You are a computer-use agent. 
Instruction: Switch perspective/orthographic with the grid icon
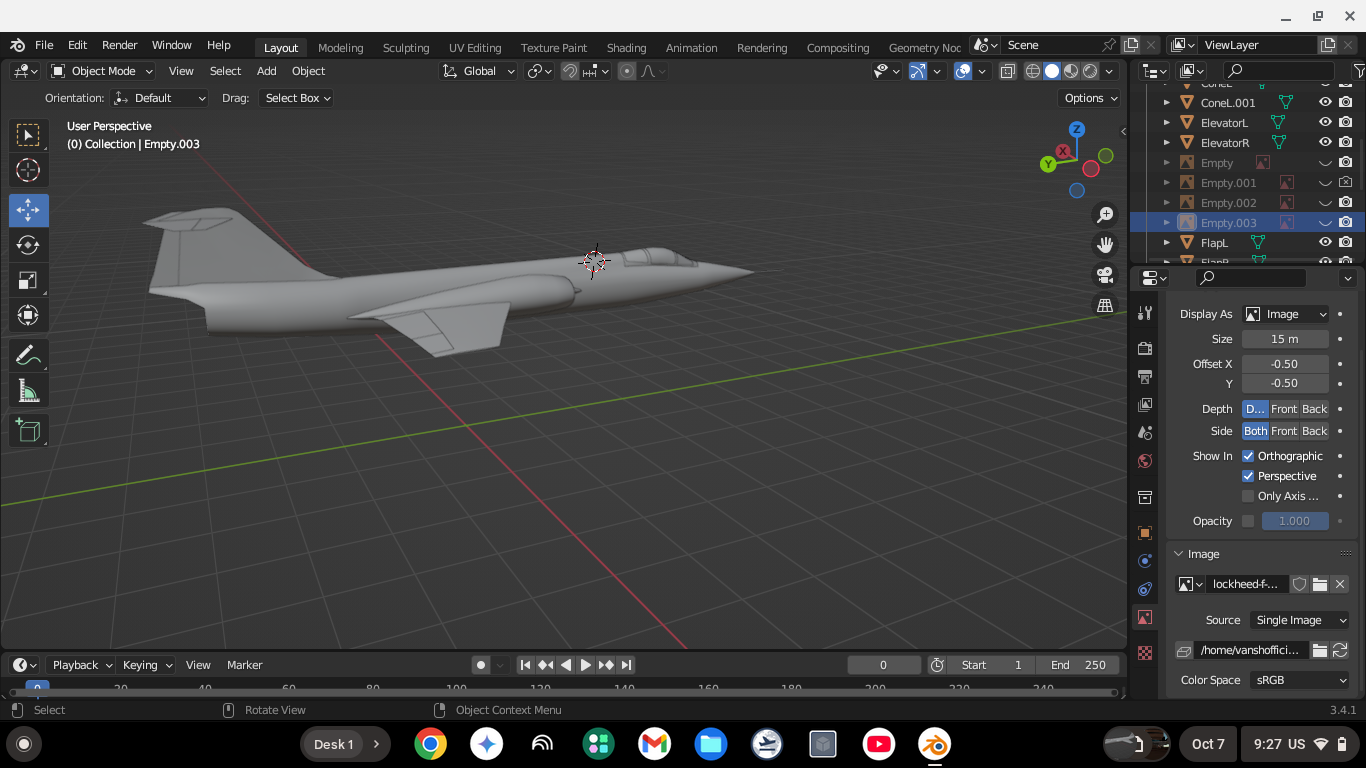coord(1105,305)
